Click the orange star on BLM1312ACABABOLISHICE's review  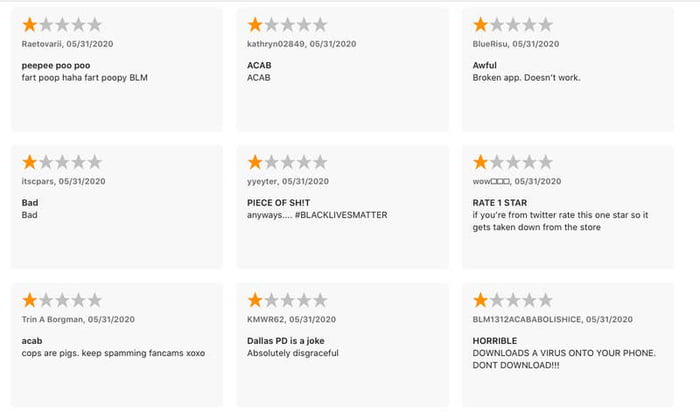(x=481, y=300)
